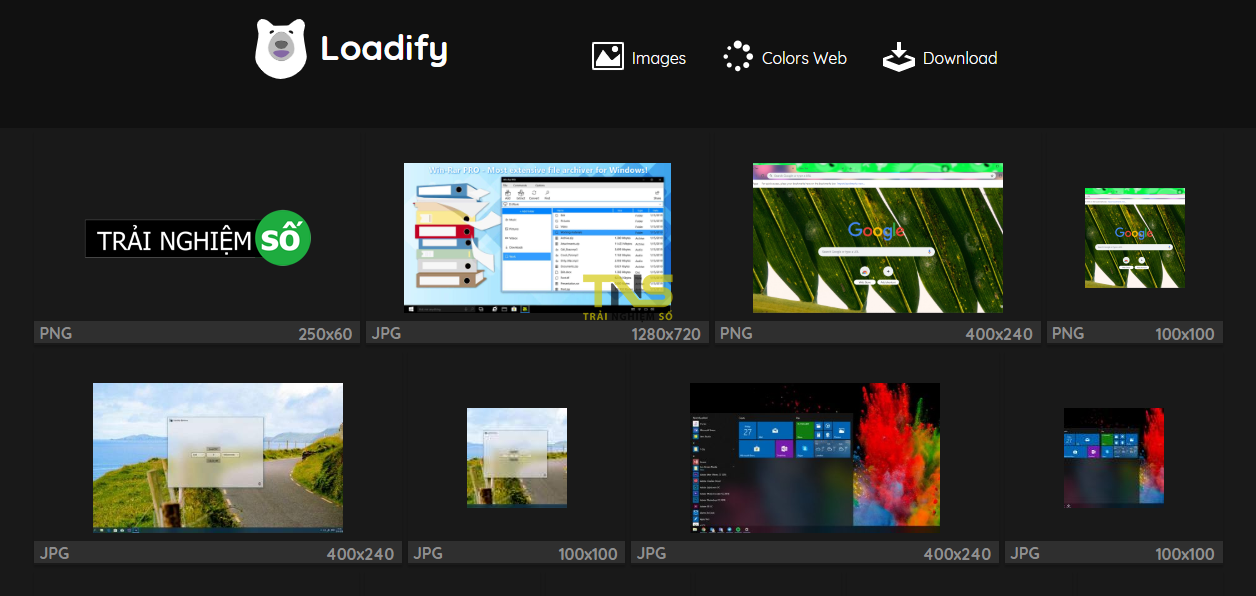The image size is (1256, 596).
Task: Open the large Start menu color-explosion thumbnail
Action: pyautogui.click(x=814, y=455)
